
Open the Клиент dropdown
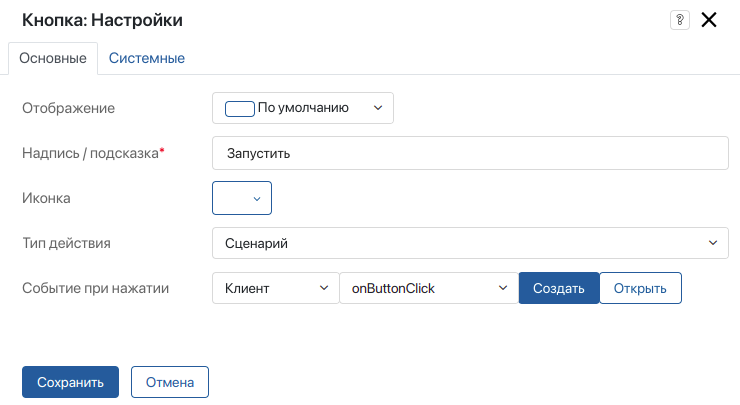pyautogui.click(x=276, y=288)
